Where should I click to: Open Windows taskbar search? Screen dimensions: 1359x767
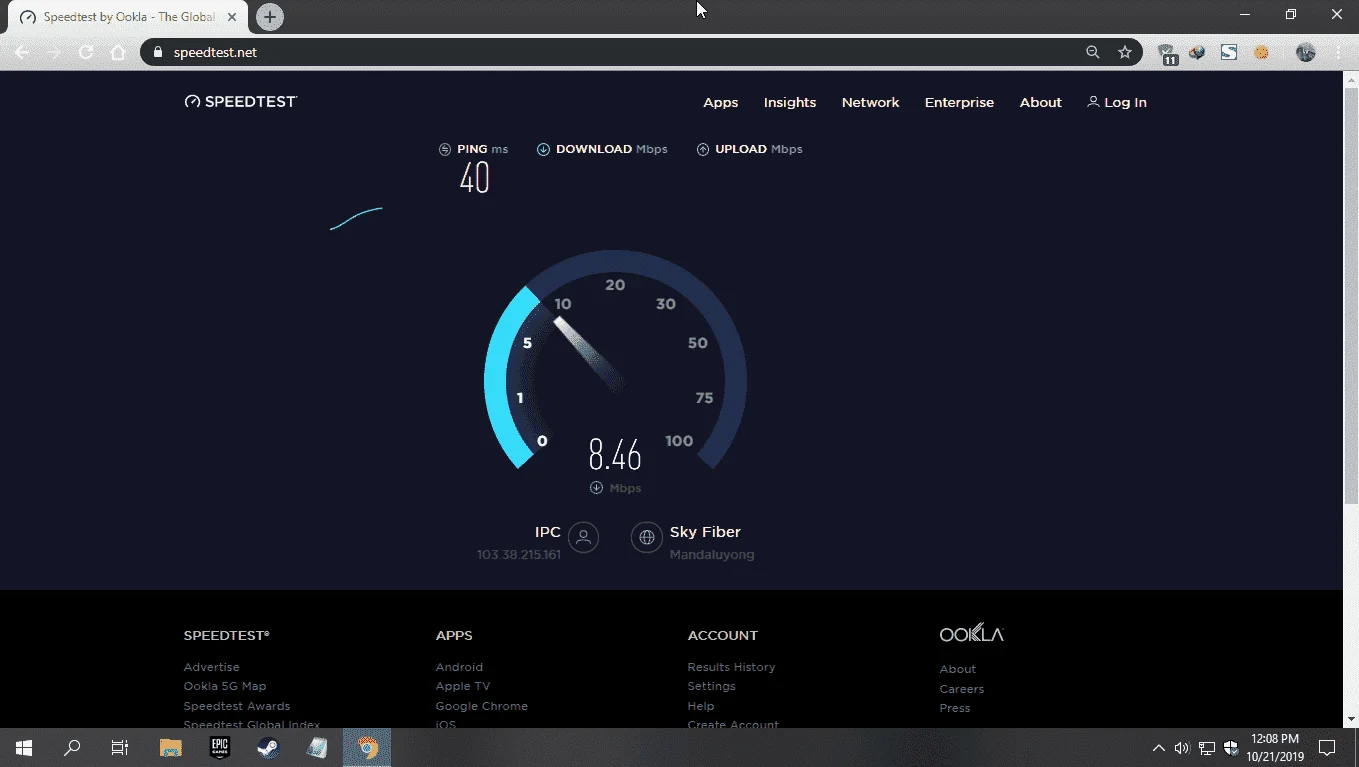[72, 747]
